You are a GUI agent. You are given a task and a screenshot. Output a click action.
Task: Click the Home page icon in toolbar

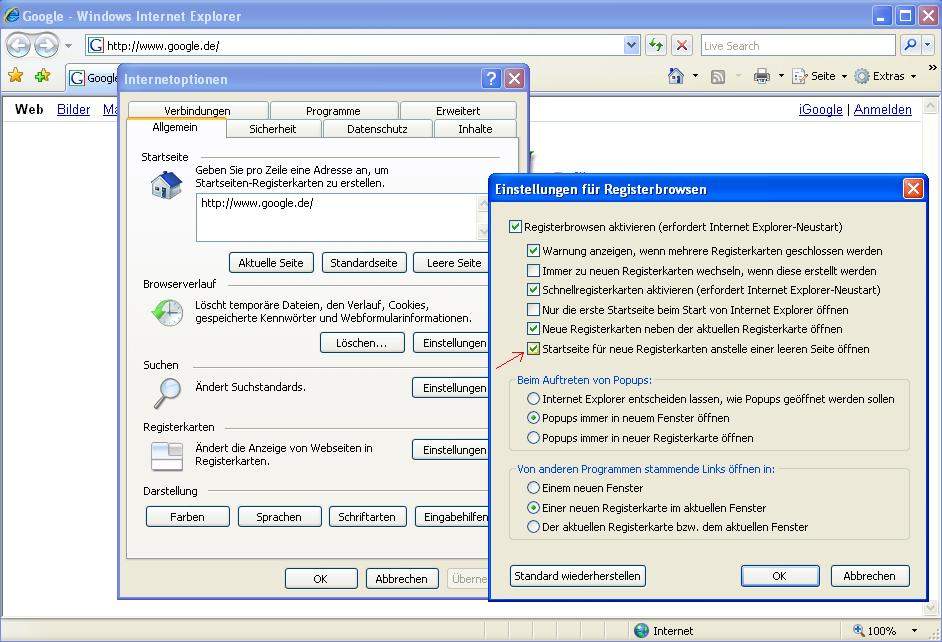click(x=676, y=76)
